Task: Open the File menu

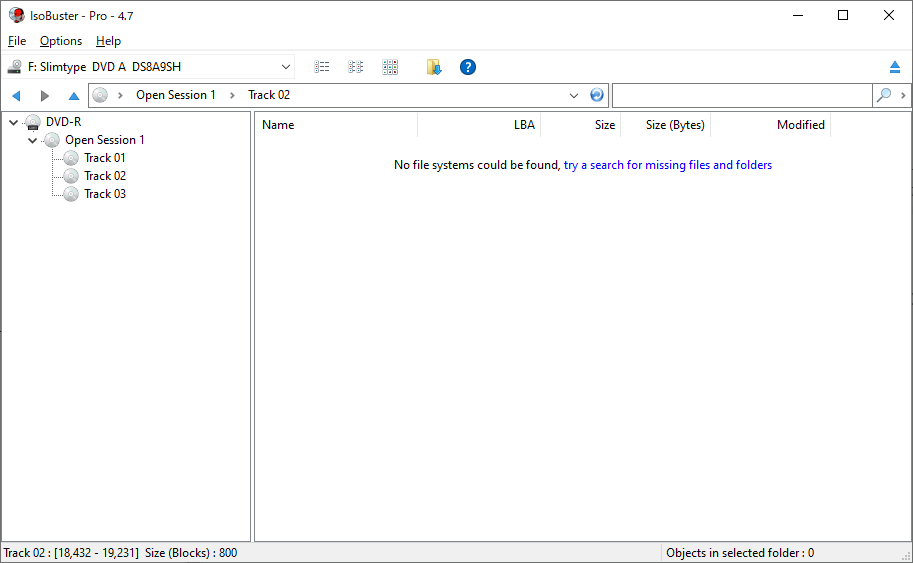Action: click(17, 41)
